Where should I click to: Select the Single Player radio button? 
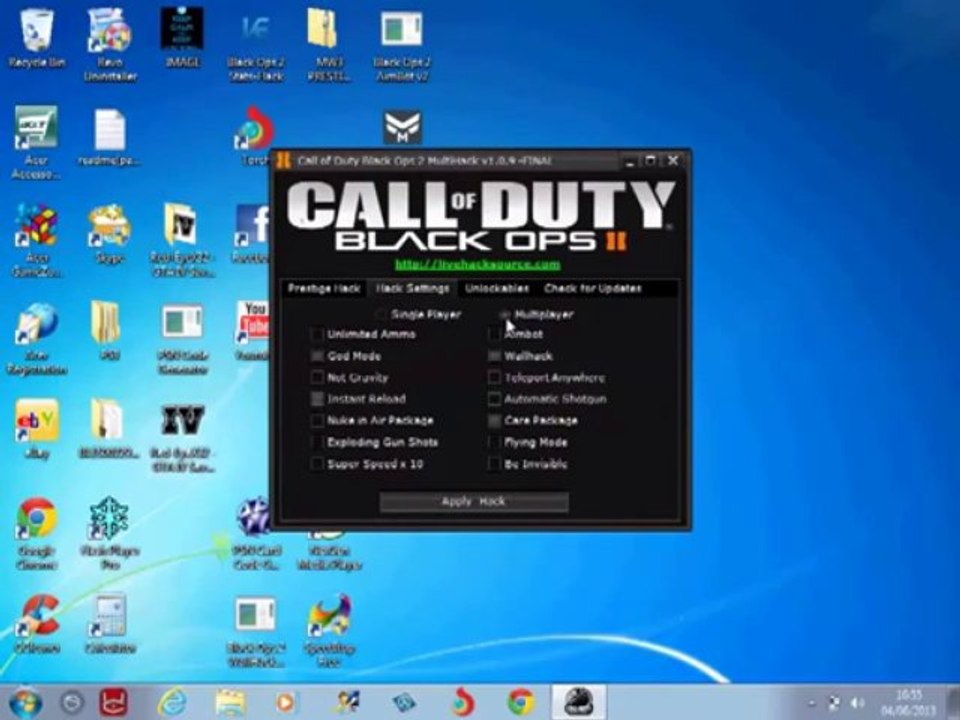(381, 314)
